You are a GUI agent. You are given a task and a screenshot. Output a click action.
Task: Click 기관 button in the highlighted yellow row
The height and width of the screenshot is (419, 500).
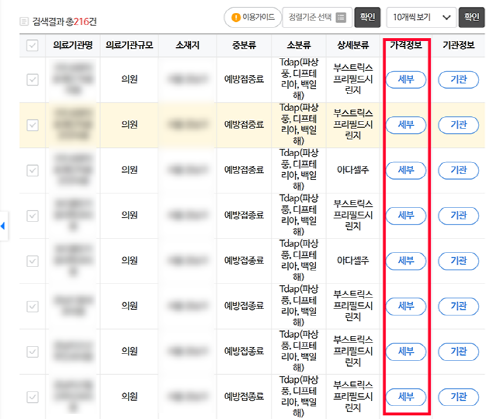pos(458,125)
